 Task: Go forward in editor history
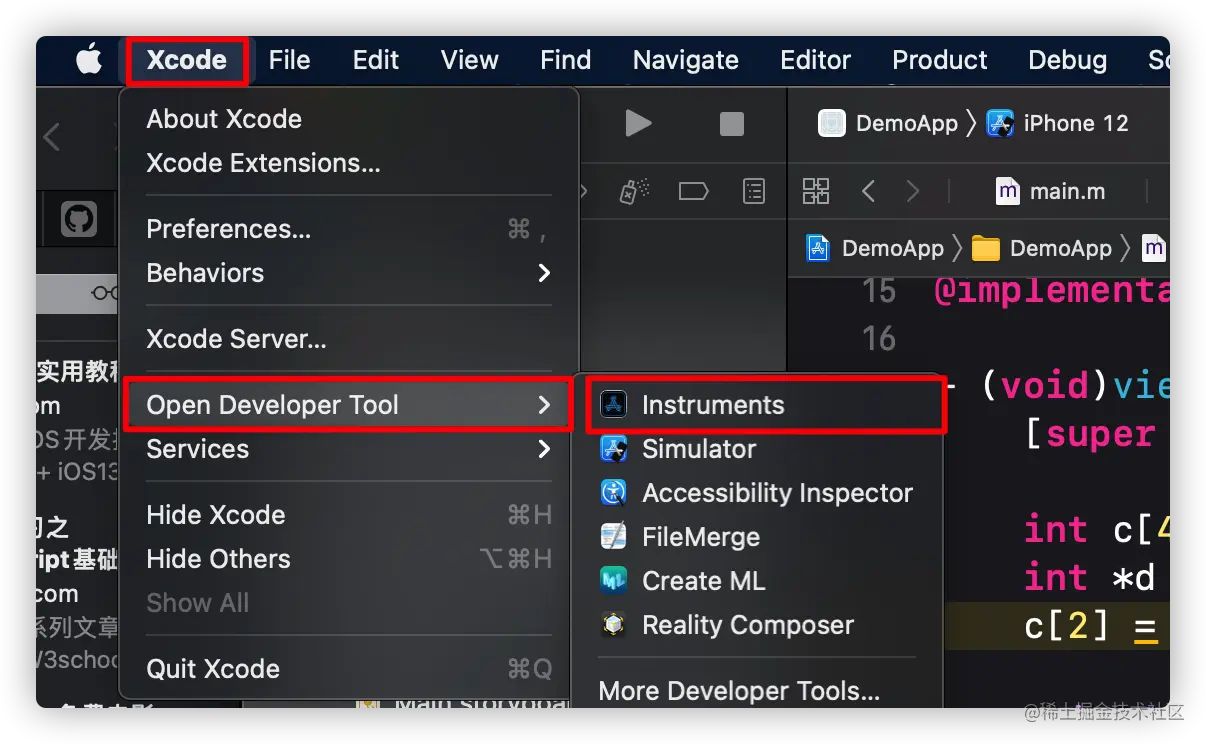[912, 191]
